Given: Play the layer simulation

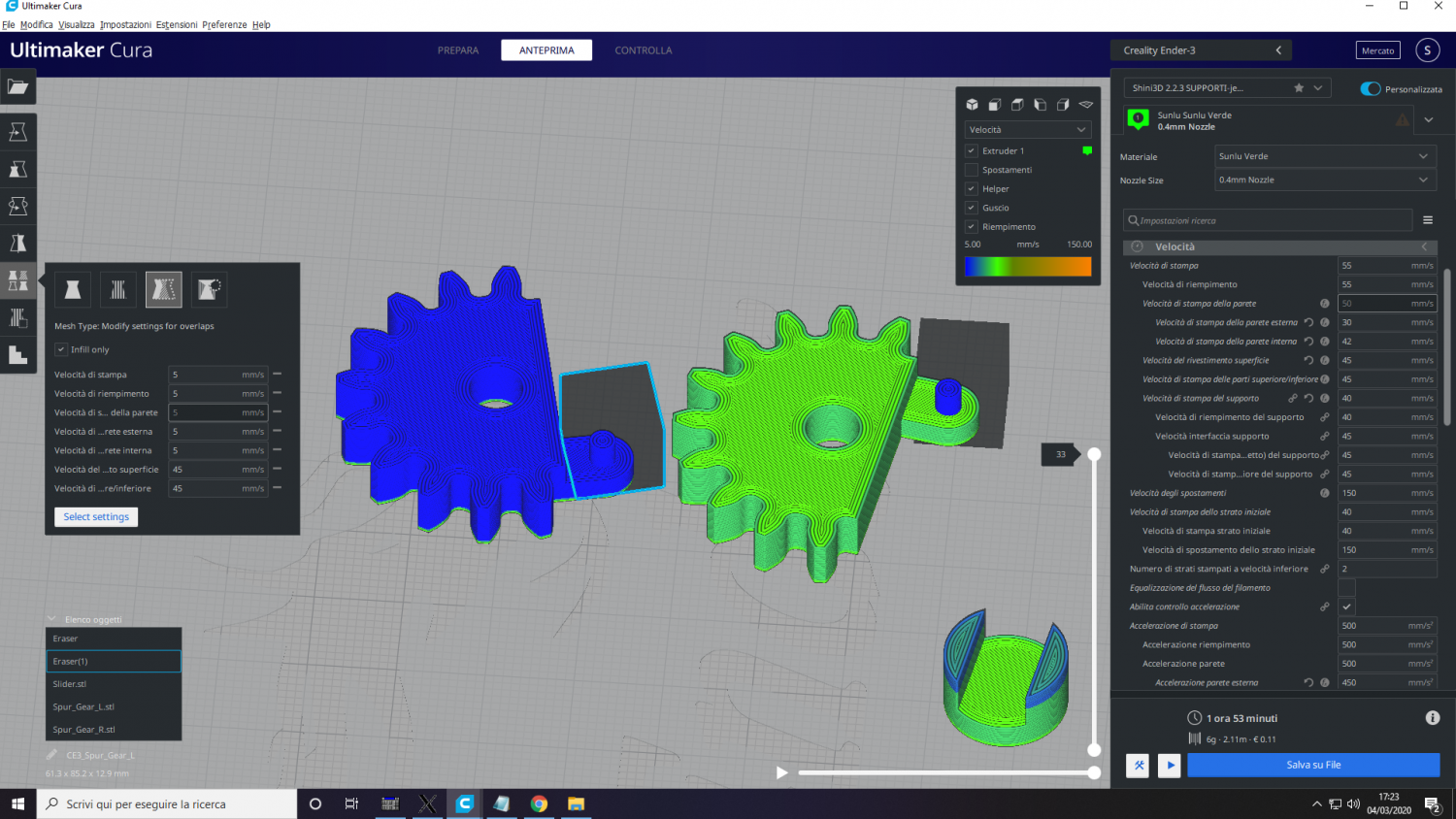Looking at the screenshot, I should pos(782,772).
